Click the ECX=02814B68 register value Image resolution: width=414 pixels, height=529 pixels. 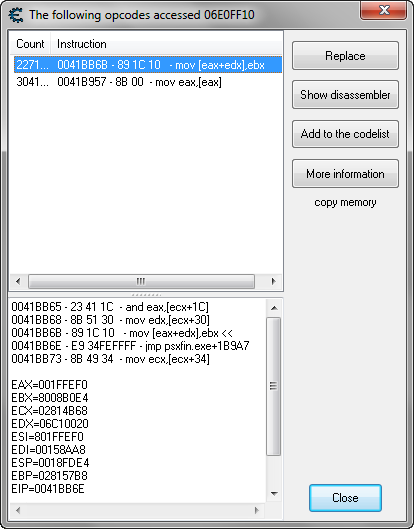click(x=49, y=411)
